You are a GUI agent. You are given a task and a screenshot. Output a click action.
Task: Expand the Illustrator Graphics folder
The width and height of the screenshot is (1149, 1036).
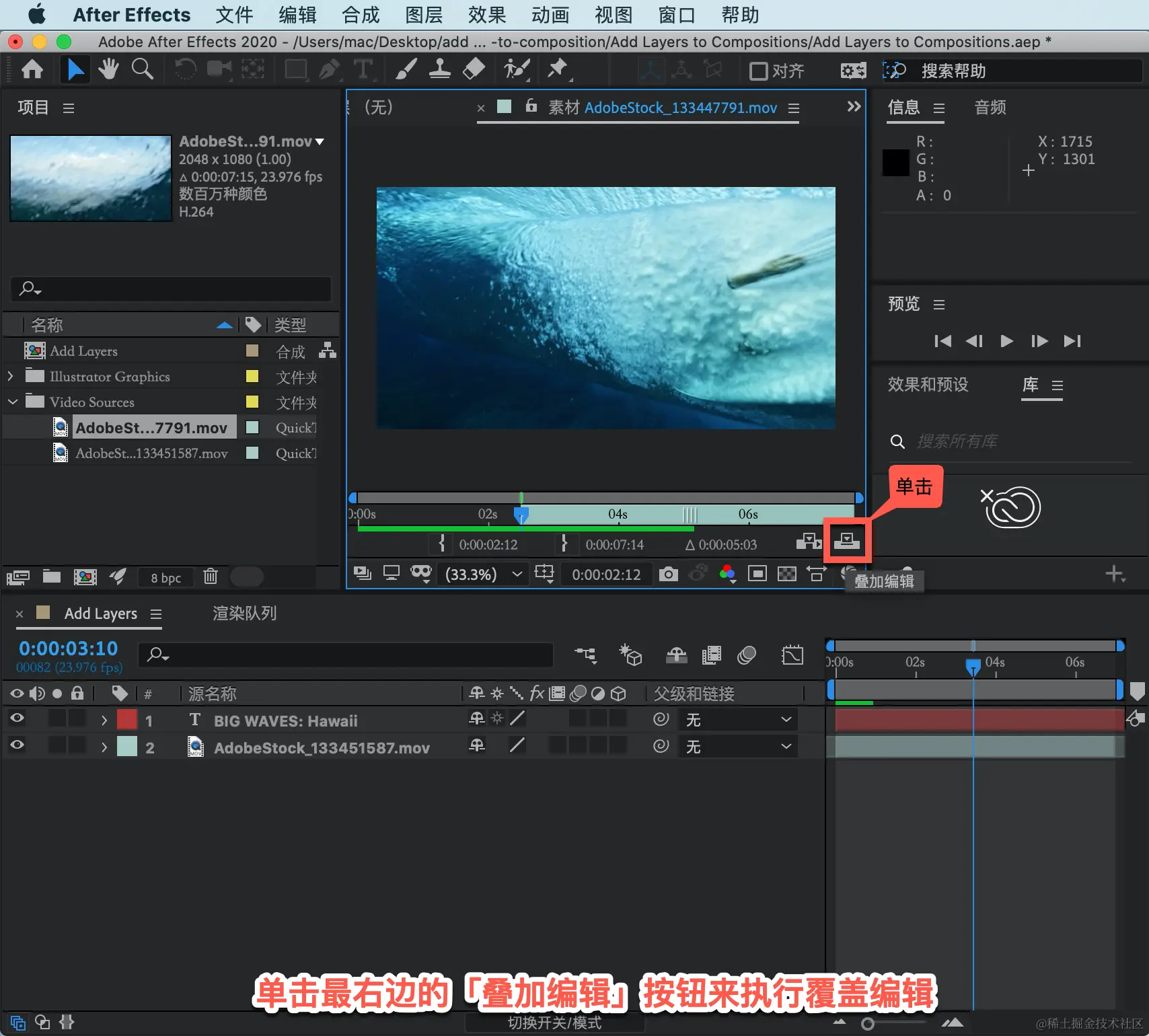[10, 376]
